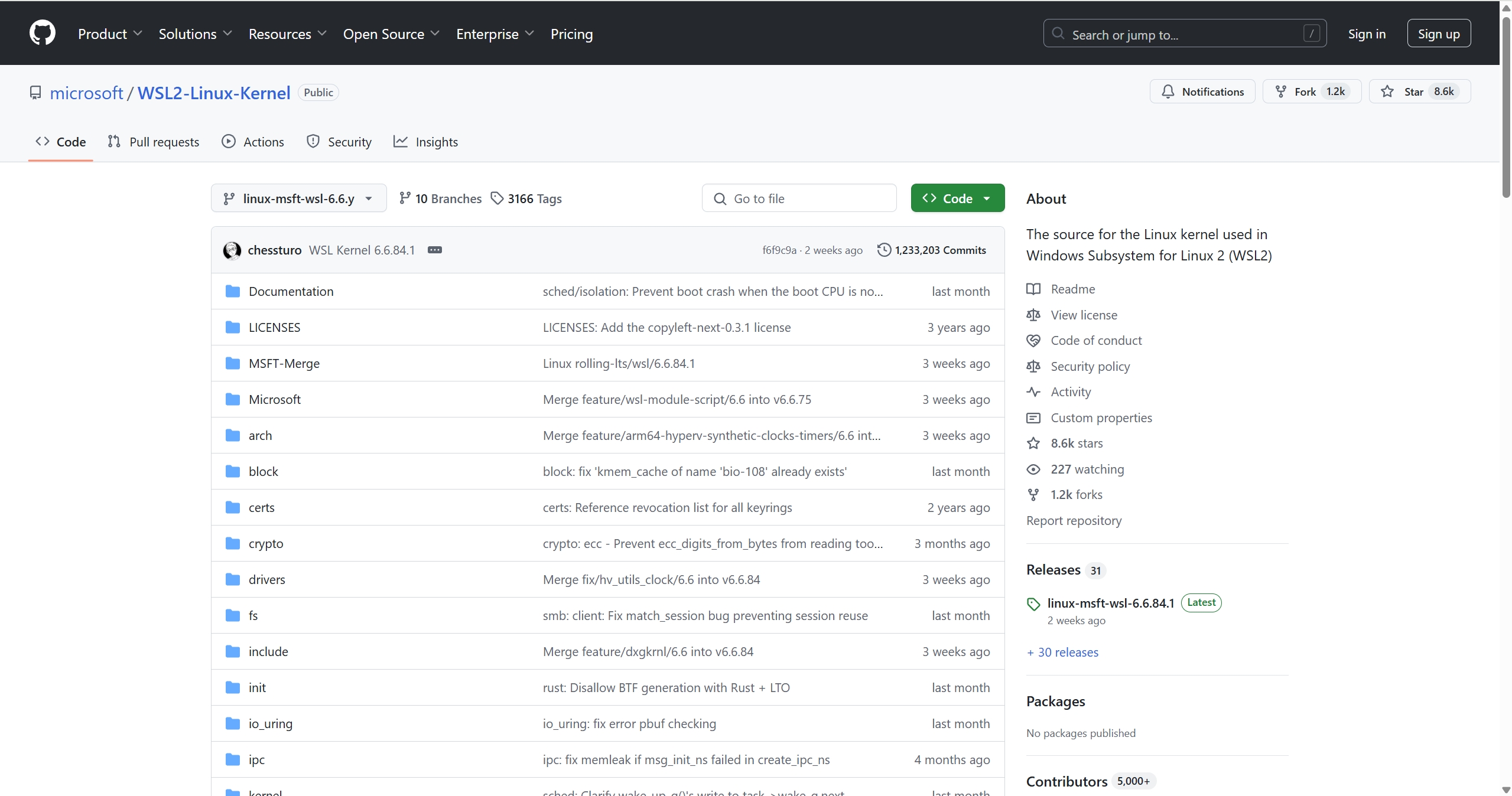This screenshot has width=1512, height=796.
Task: Click the Custom properties note icon
Action: [1033, 417]
